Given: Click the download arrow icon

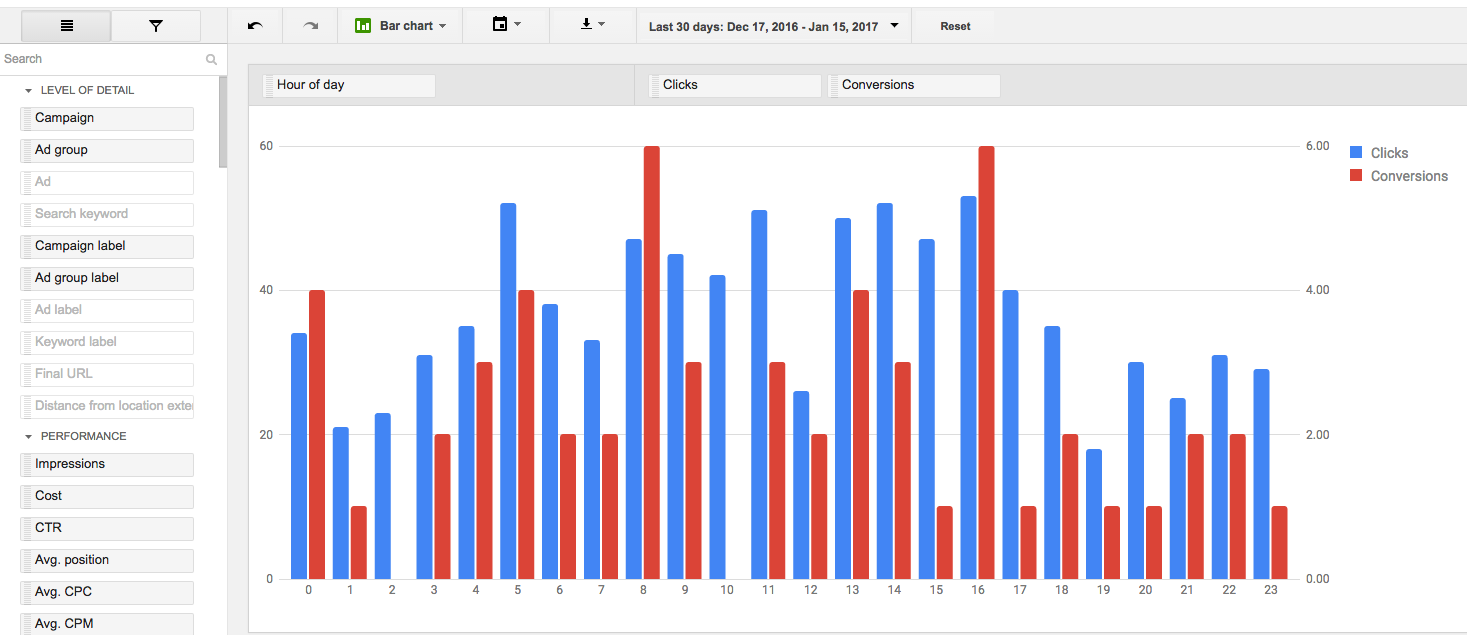Looking at the screenshot, I should click(x=587, y=25).
